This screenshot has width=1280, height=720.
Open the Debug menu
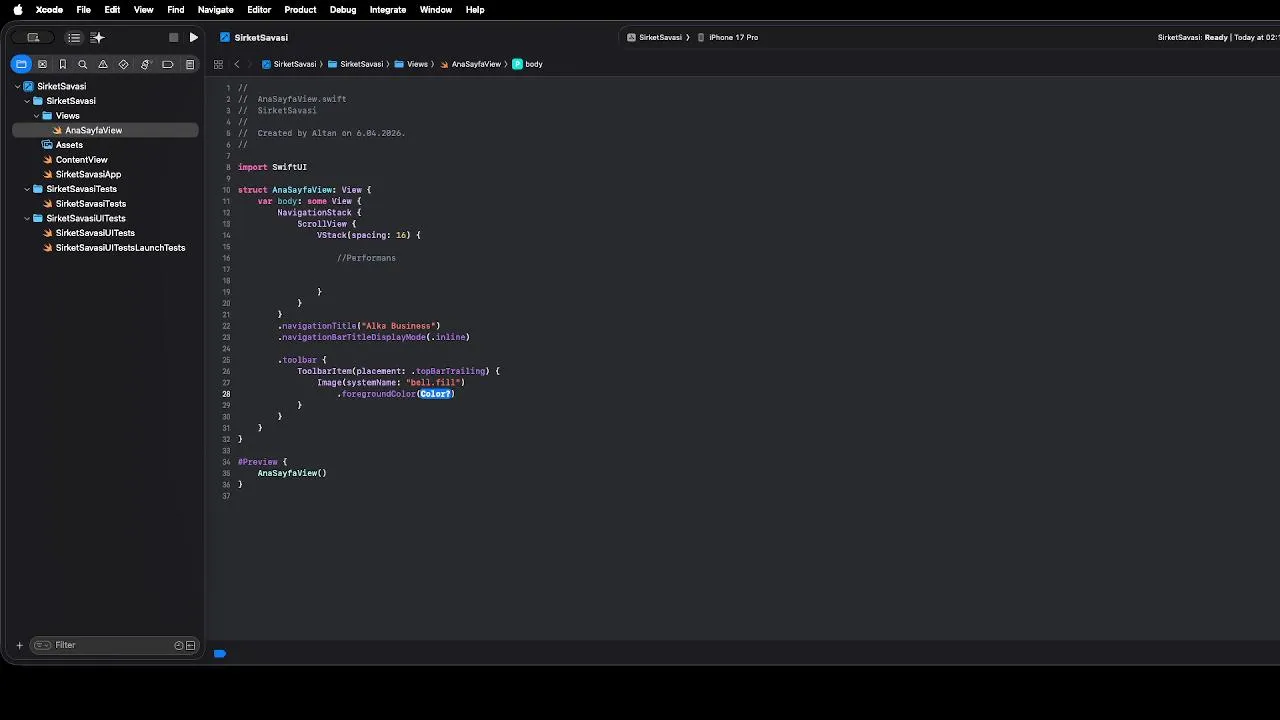pos(343,10)
